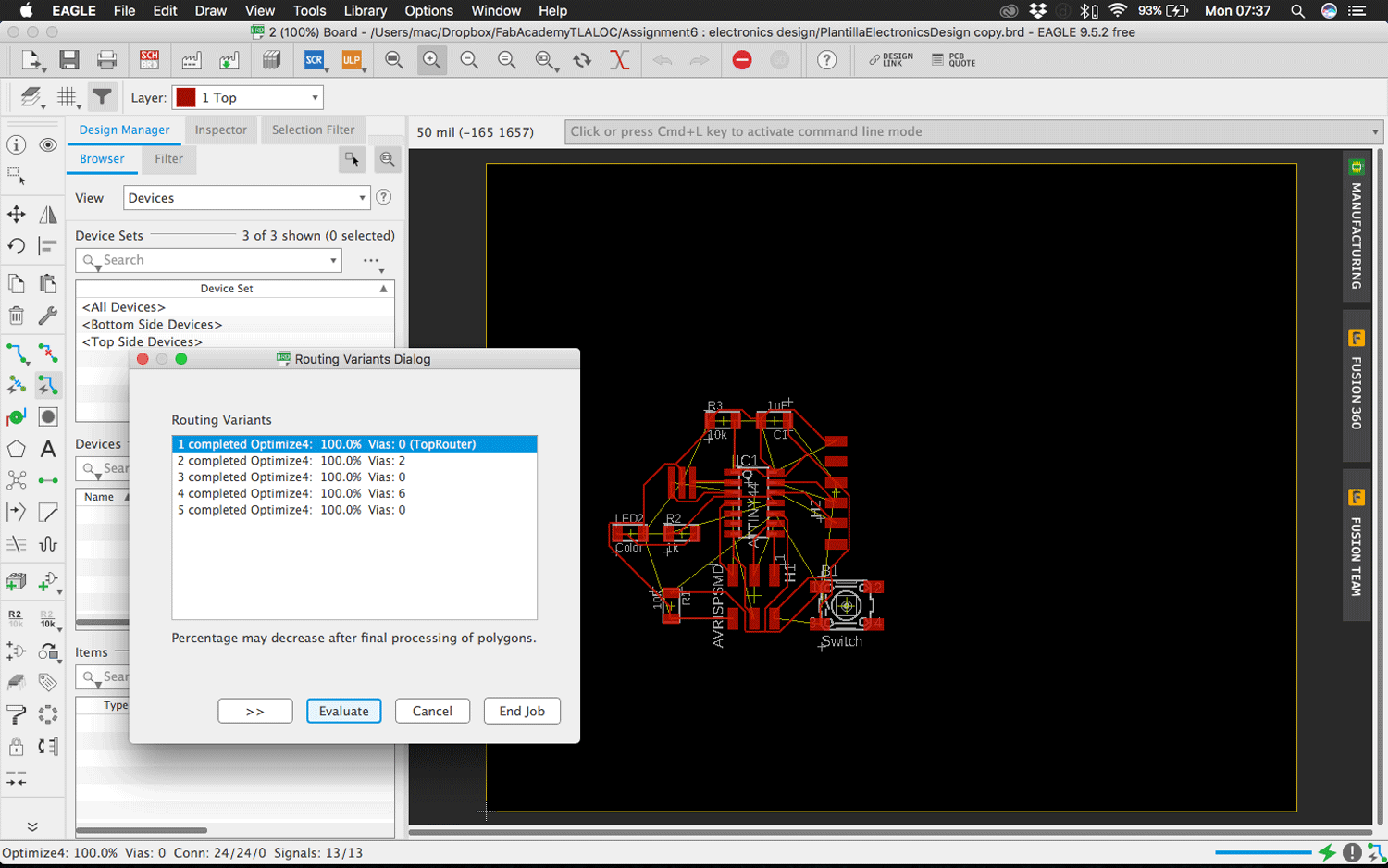Select the Info tool
1388x868 pixels.
tap(17, 144)
